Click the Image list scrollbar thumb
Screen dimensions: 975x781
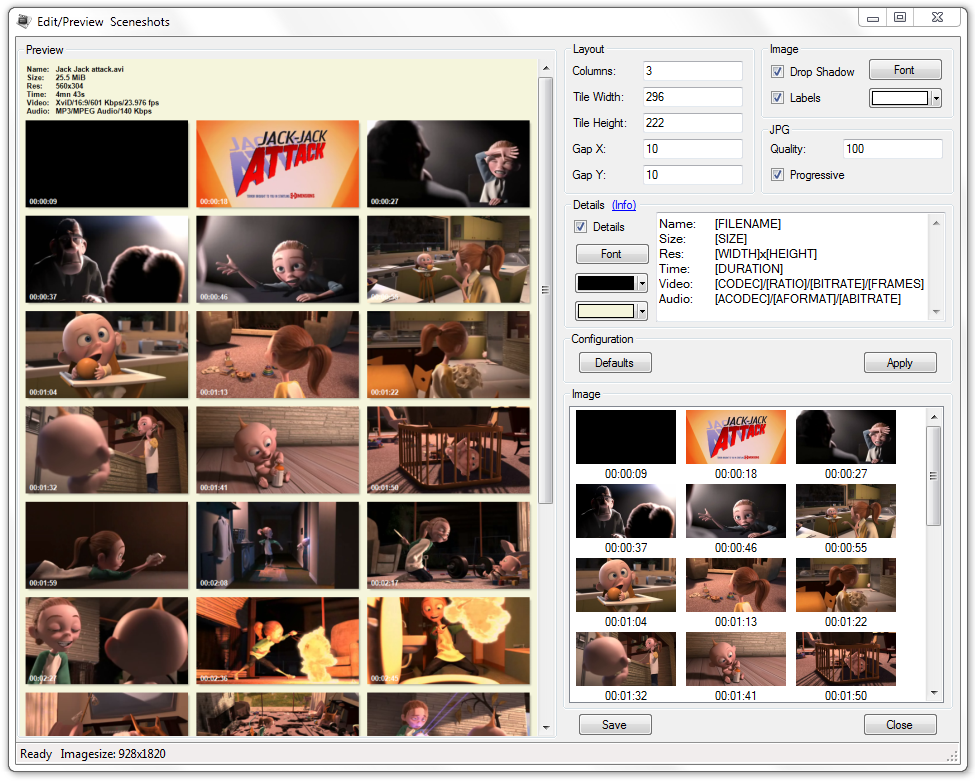[933, 476]
